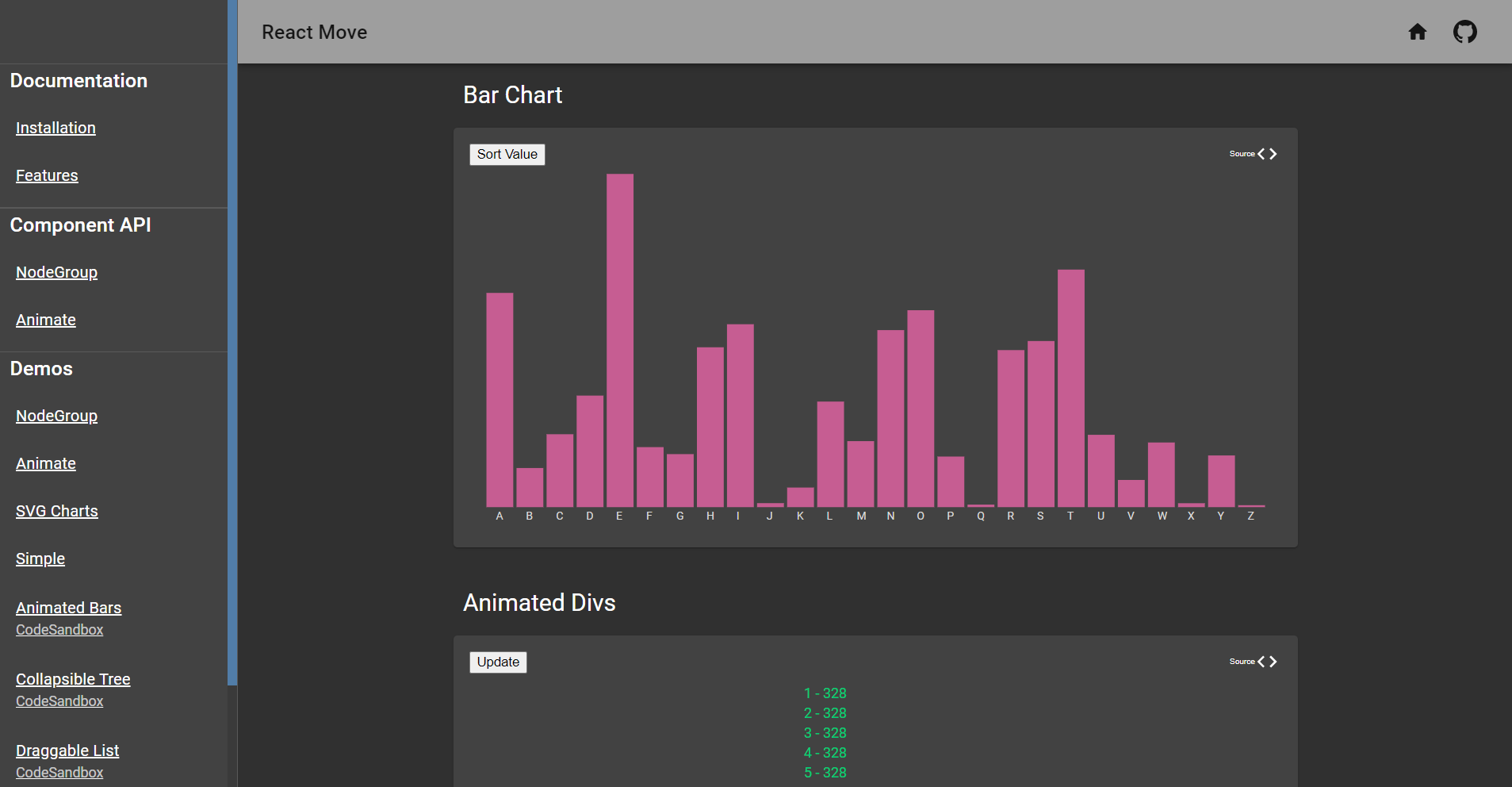
Task: Click the '4 - 328' row
Action: pos(825,753)
